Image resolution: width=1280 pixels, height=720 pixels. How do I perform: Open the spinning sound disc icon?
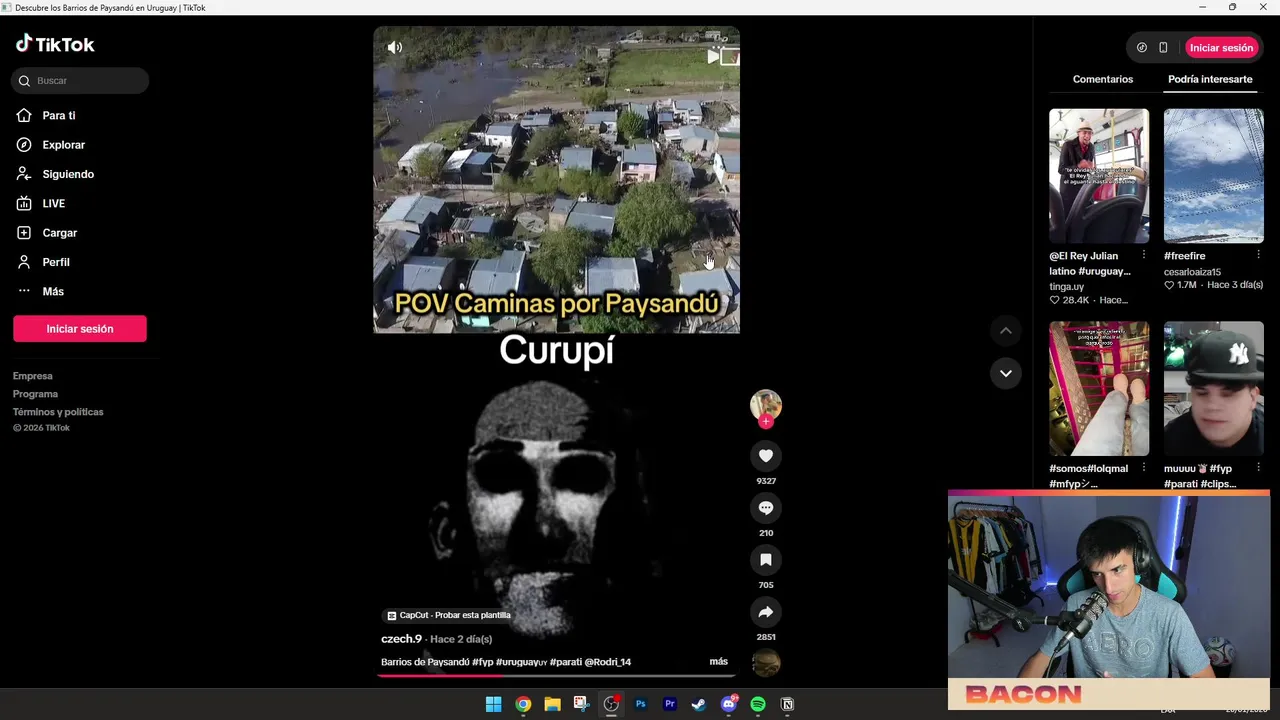point(766,662)
